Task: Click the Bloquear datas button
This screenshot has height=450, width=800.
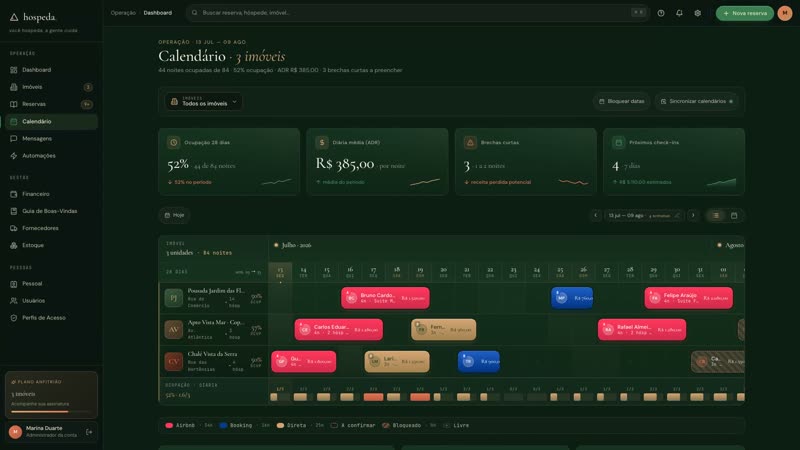Action: 621,102
